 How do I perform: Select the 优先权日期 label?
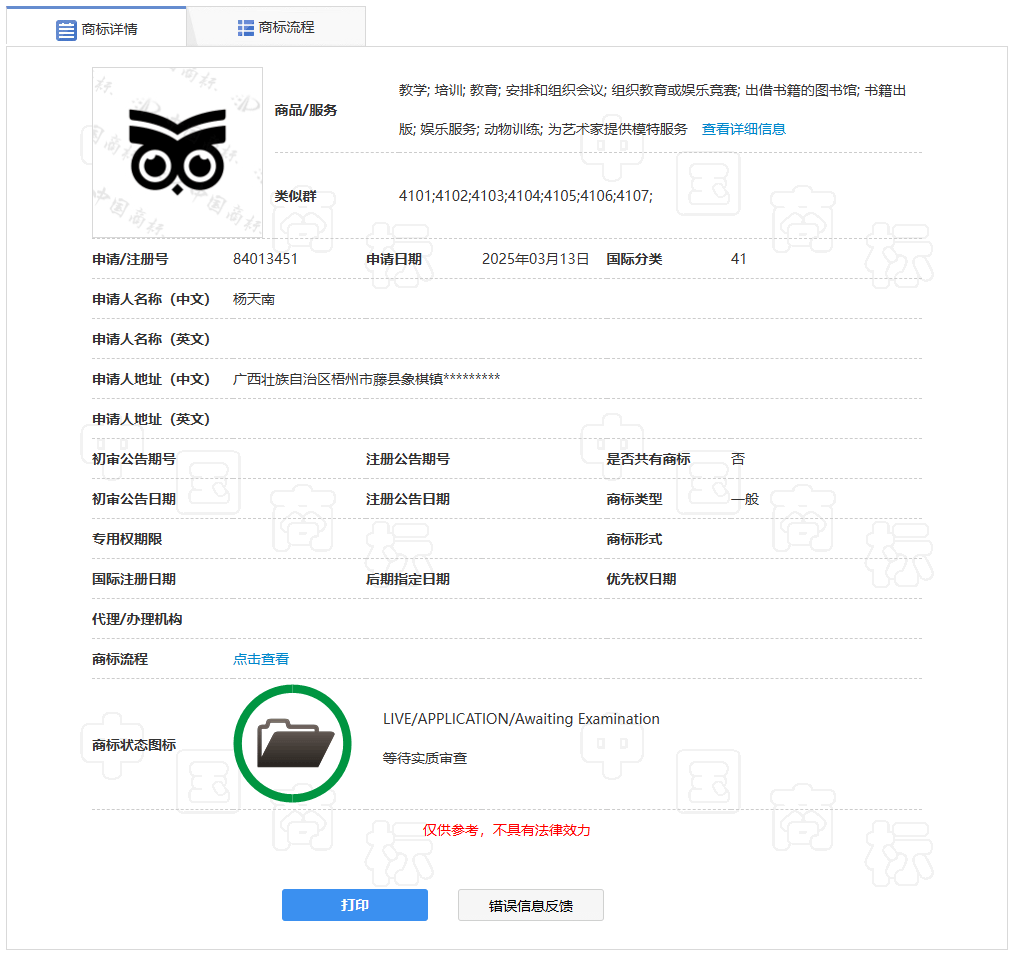click(x=641, y=580)
